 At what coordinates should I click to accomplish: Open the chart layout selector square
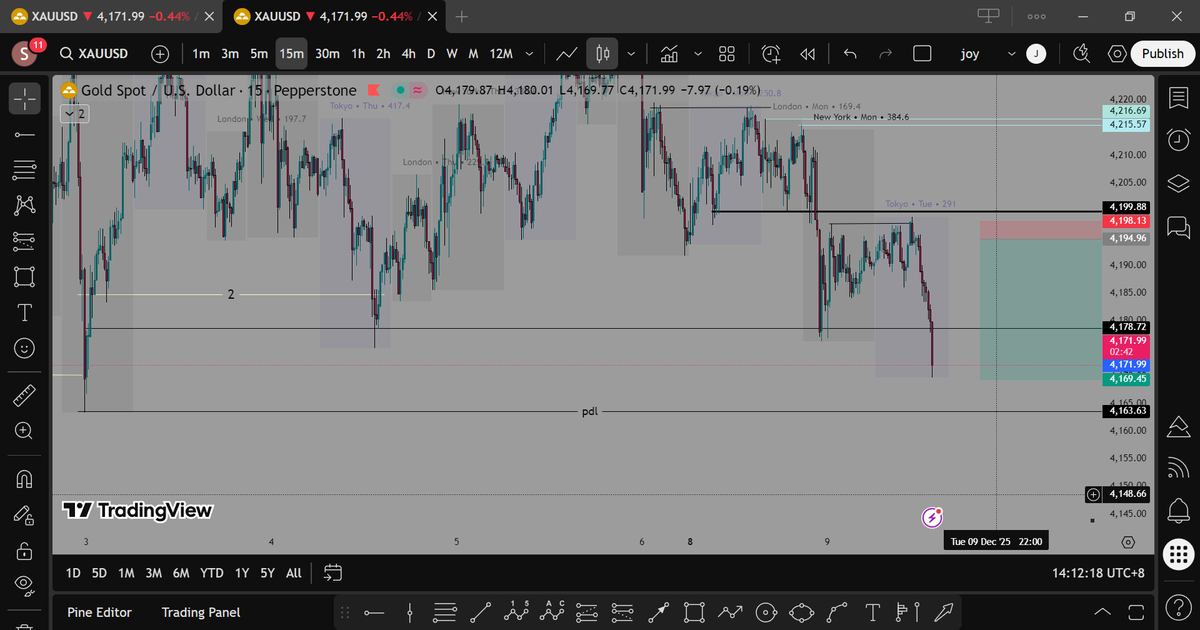(x=922, y=54)
